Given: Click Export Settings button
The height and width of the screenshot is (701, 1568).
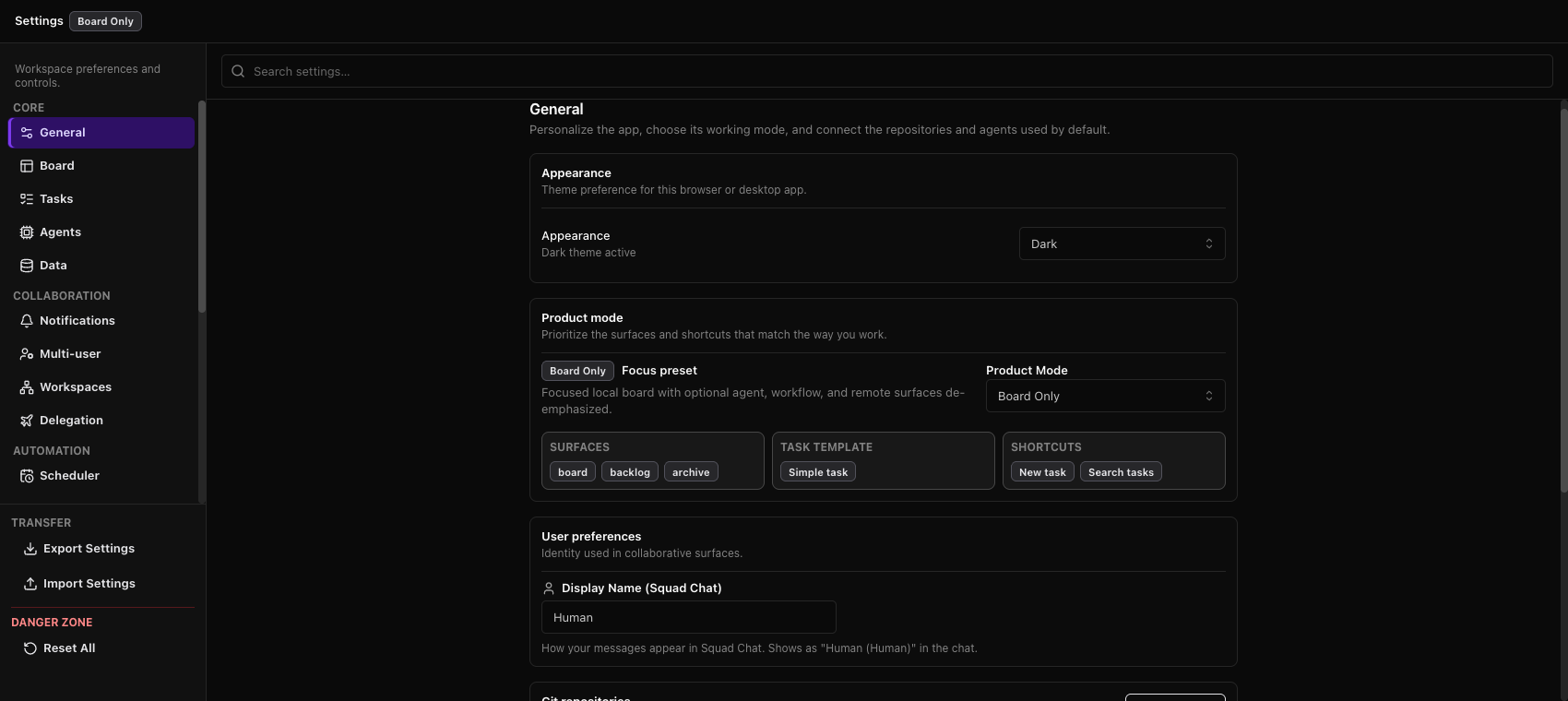Looking at the screenshot, I should click(101, 549).
